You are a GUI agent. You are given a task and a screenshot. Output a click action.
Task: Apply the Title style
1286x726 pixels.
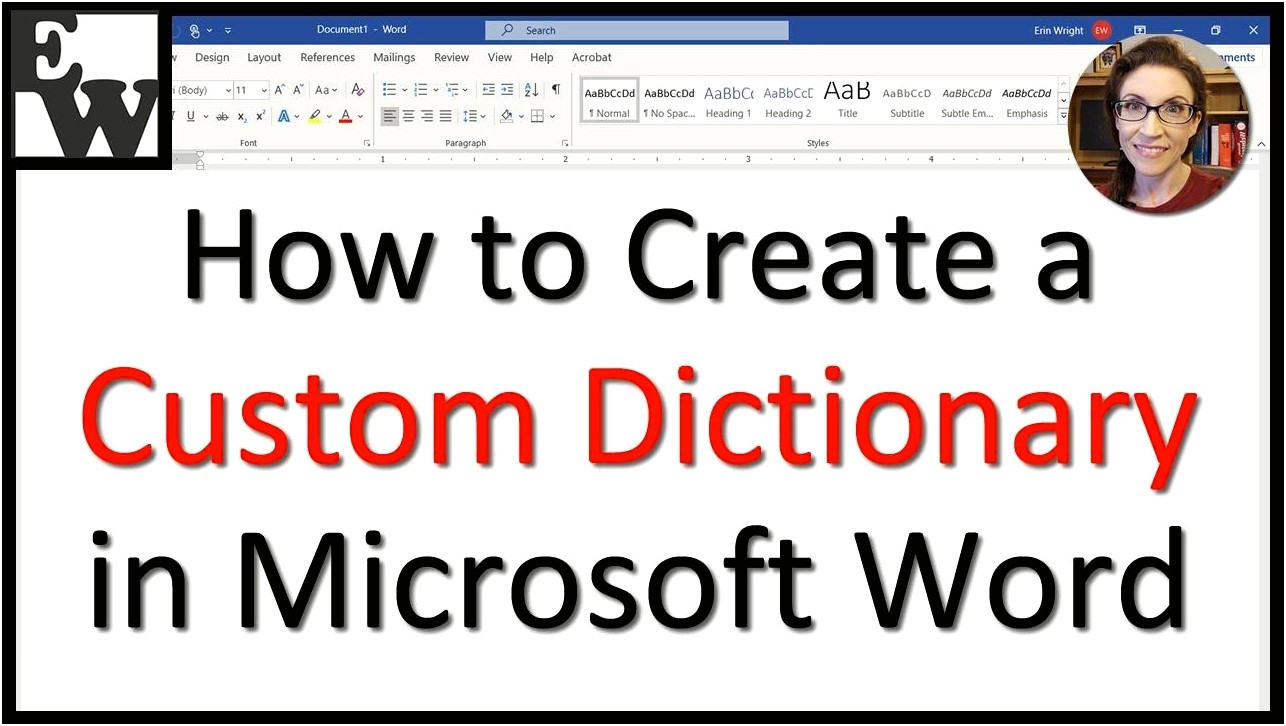coord(848,101)
